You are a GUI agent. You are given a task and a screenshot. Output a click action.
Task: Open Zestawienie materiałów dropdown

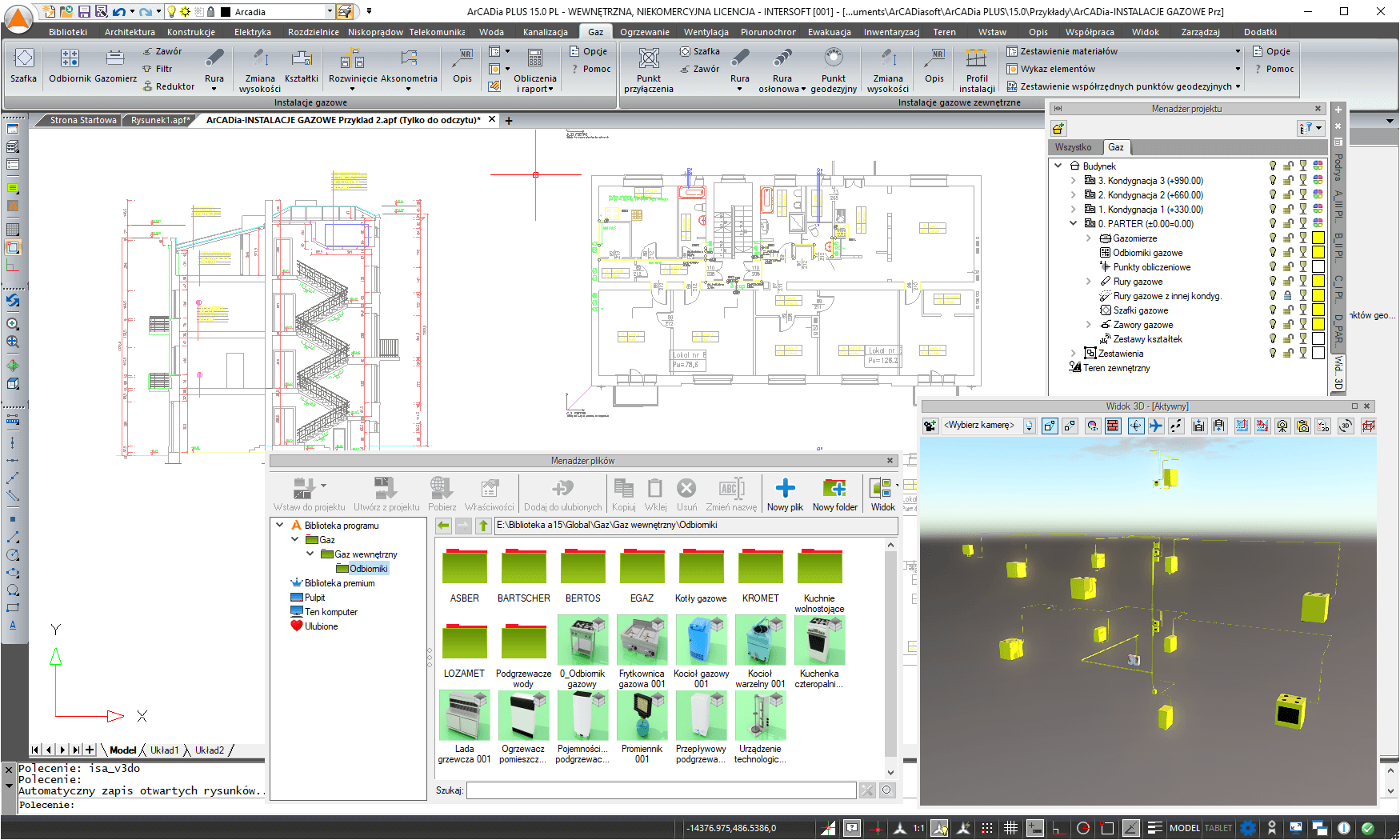click(1237, 51)
